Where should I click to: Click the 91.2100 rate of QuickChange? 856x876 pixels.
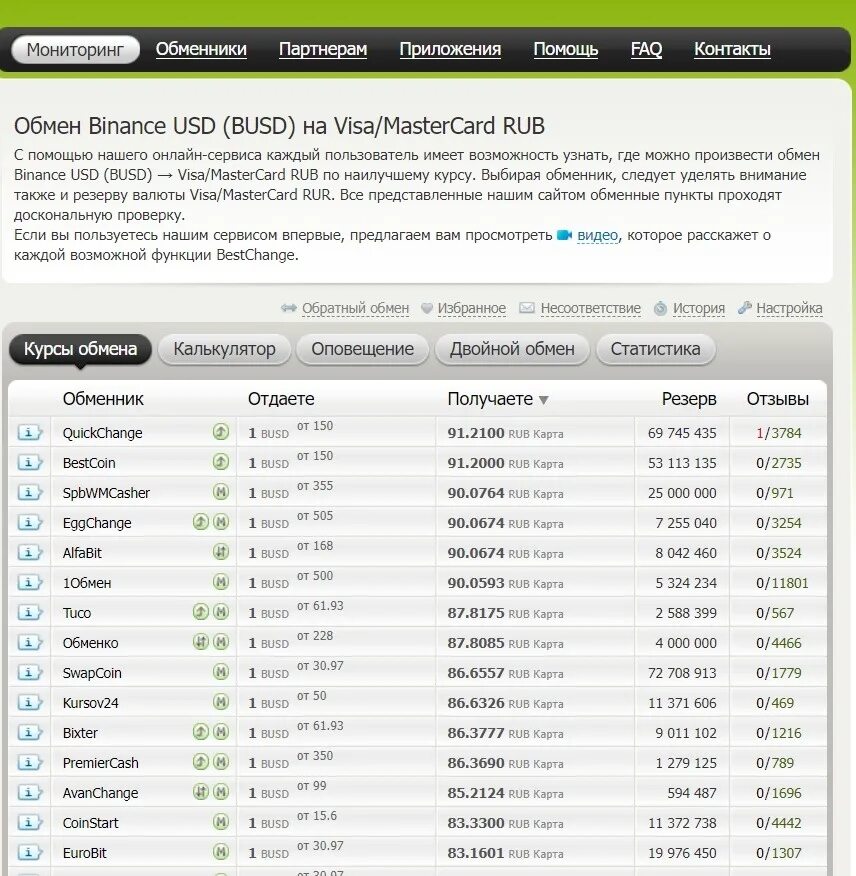tap(475, 433)
